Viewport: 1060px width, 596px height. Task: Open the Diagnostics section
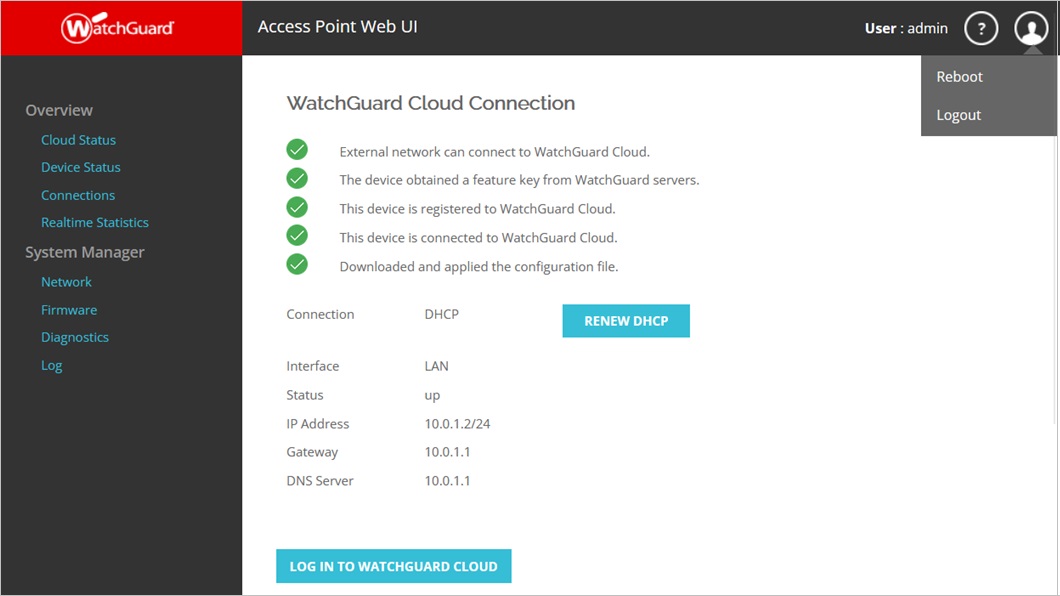(x=75, y=337)
